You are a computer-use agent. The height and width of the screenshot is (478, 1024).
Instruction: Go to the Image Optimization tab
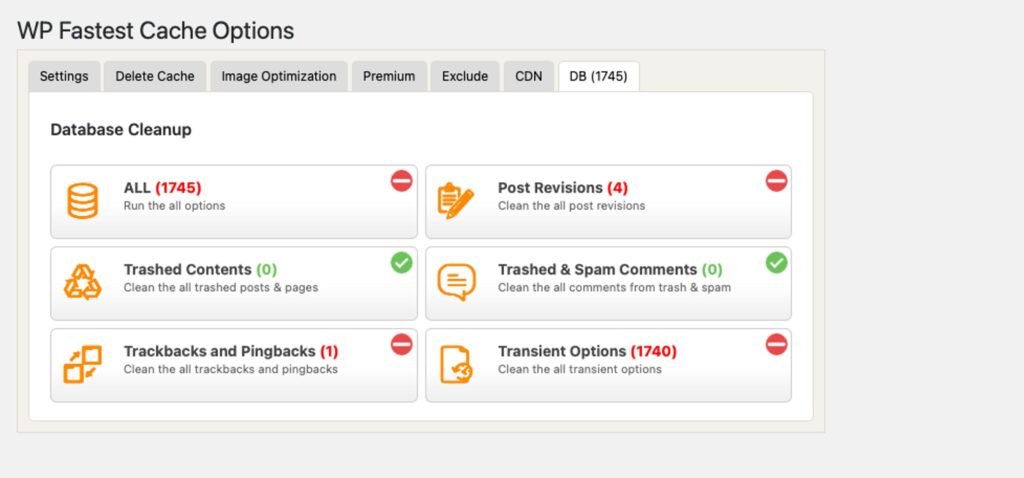coord(279,76)
